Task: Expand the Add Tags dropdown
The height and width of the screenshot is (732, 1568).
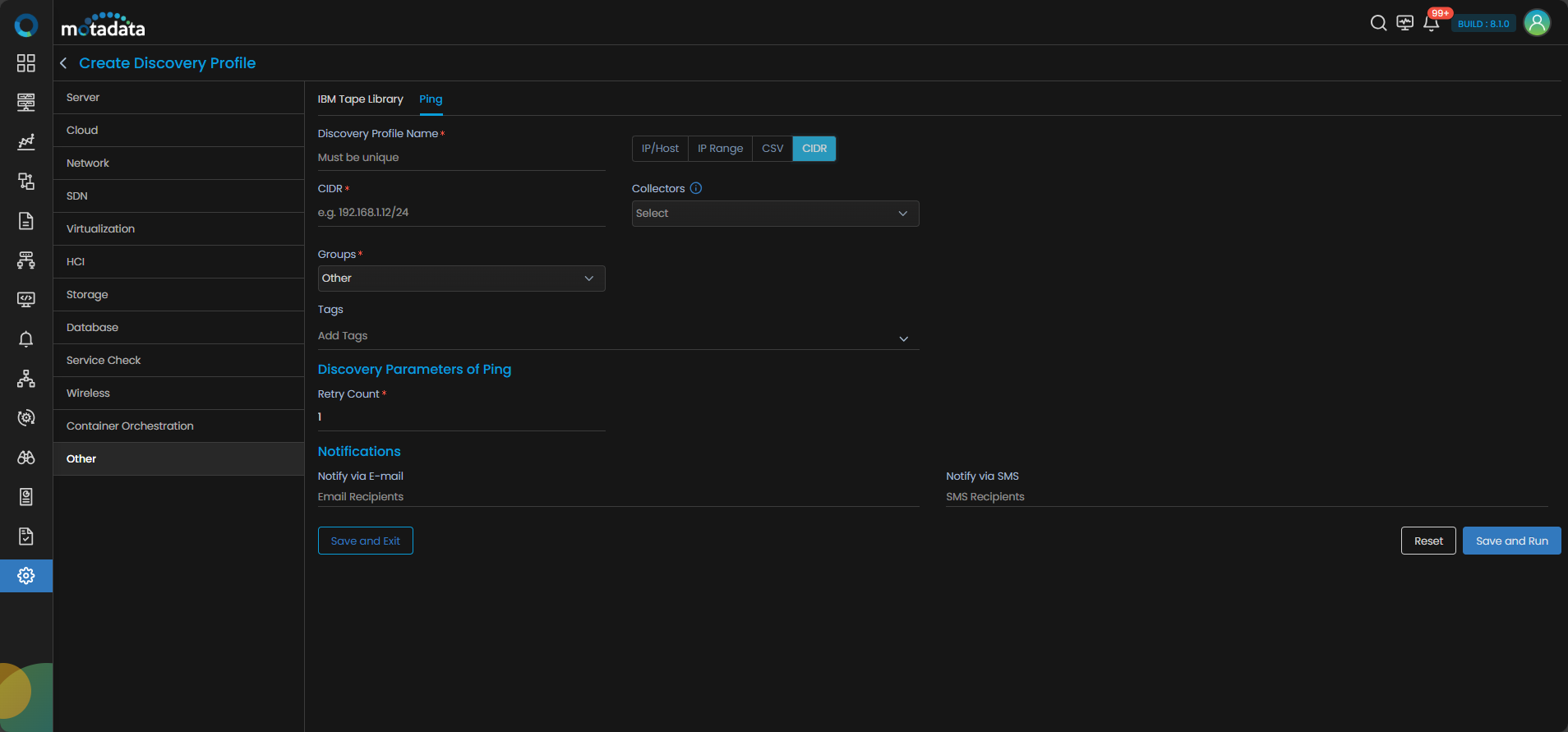Action: point(618,337)
